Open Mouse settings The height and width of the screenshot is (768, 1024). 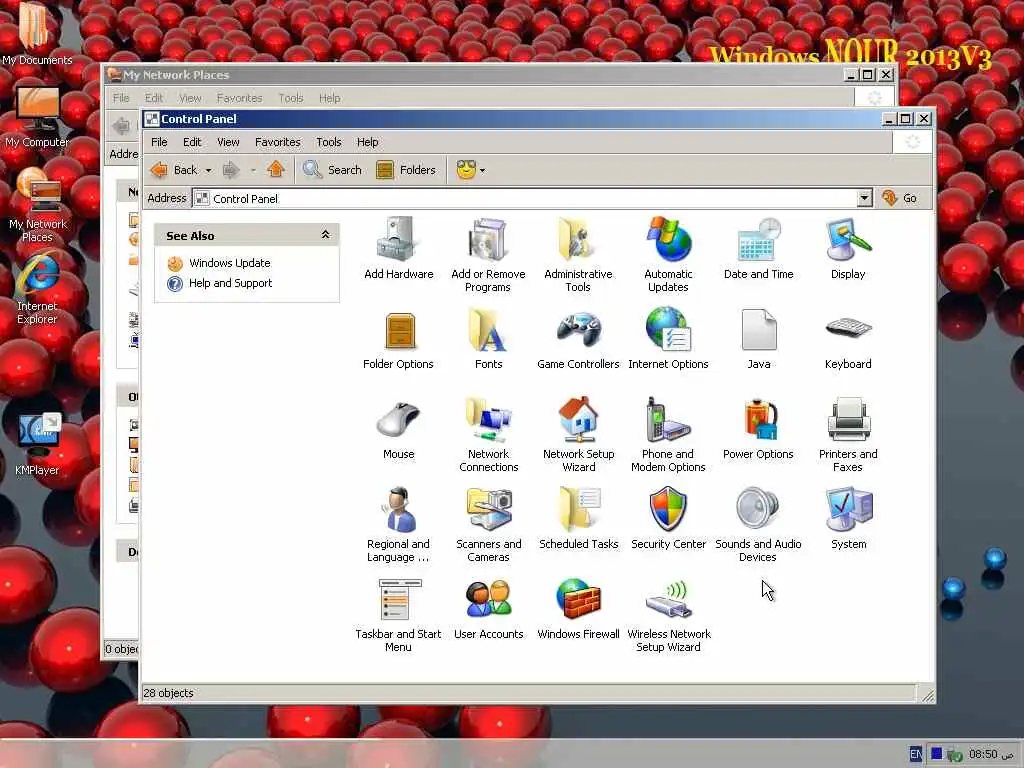point(398,430)
